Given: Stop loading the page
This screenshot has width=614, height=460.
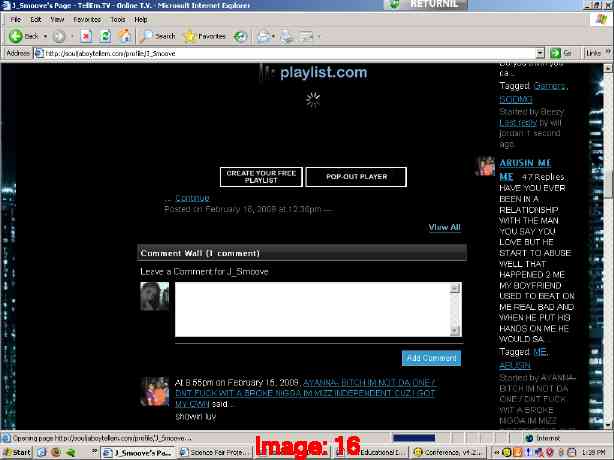Looking at the screenshot, I should point(86,36).
